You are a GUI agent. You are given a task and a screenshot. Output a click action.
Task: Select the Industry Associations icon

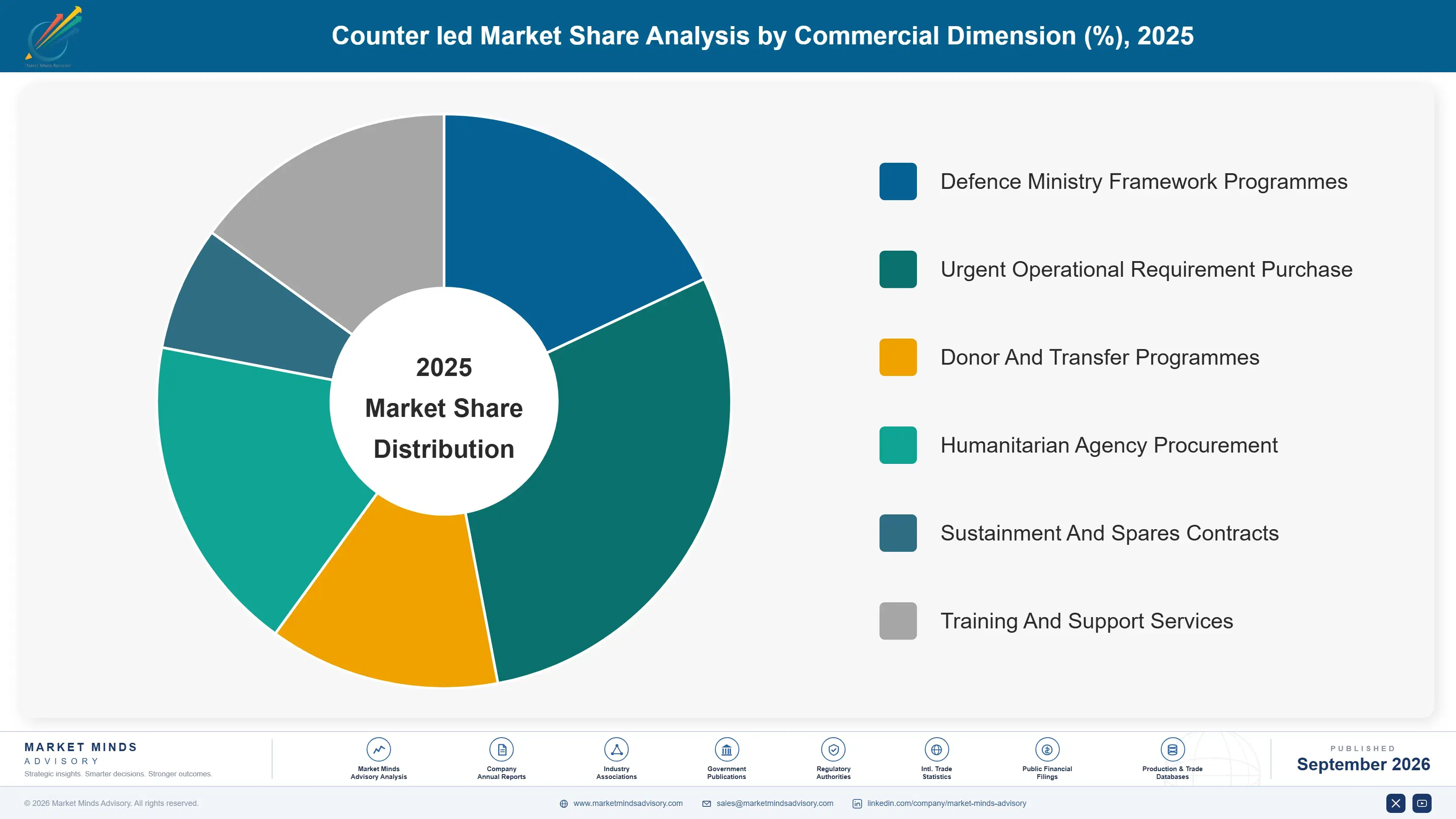[616, 749]
